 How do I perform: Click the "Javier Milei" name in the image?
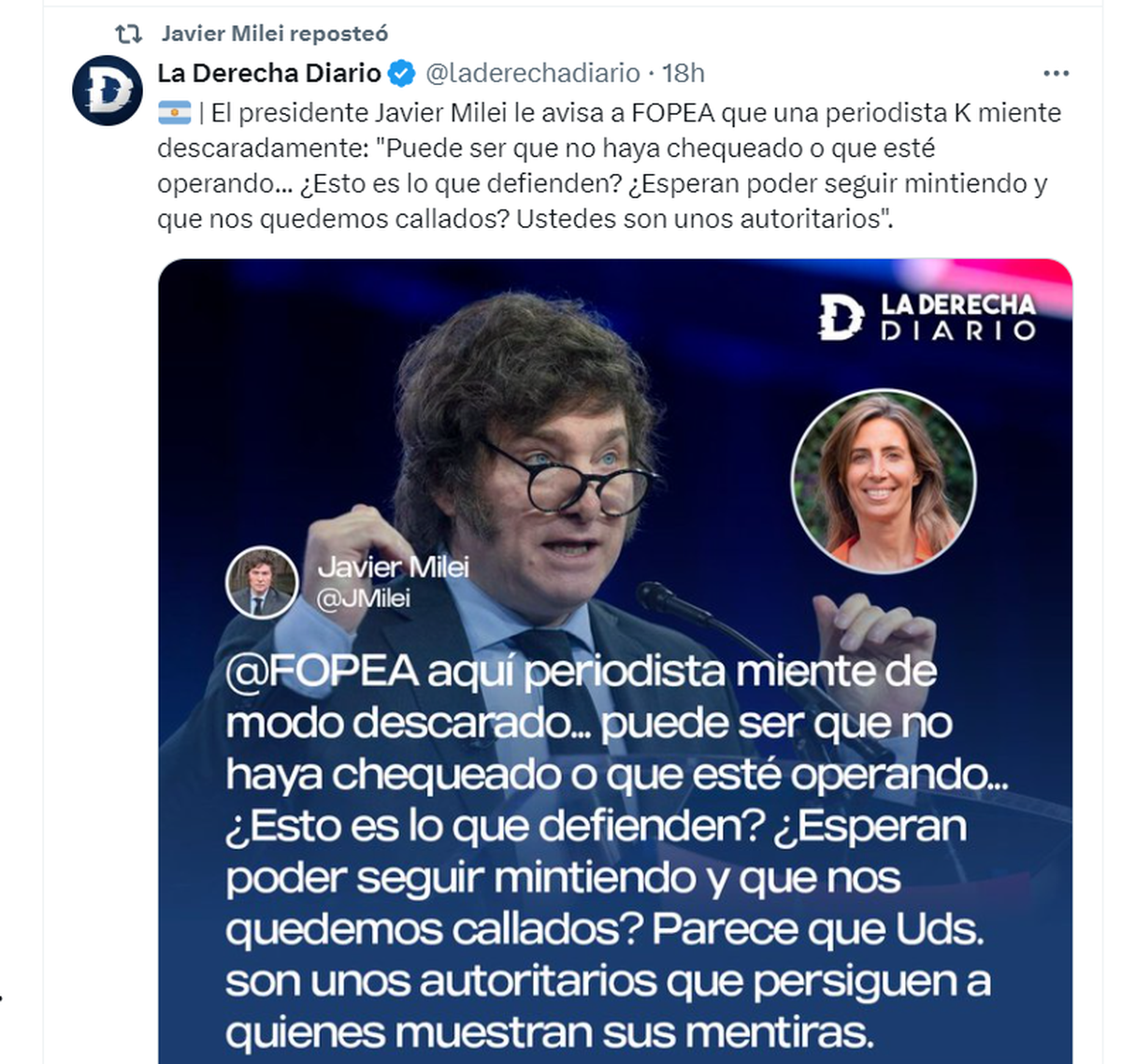[393, 567]
